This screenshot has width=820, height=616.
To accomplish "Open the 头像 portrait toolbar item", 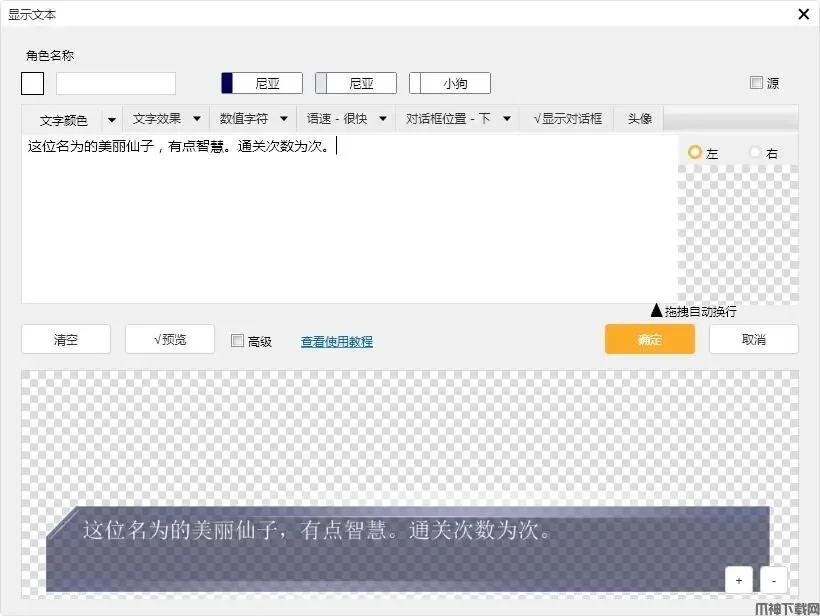I will (640, 119).
